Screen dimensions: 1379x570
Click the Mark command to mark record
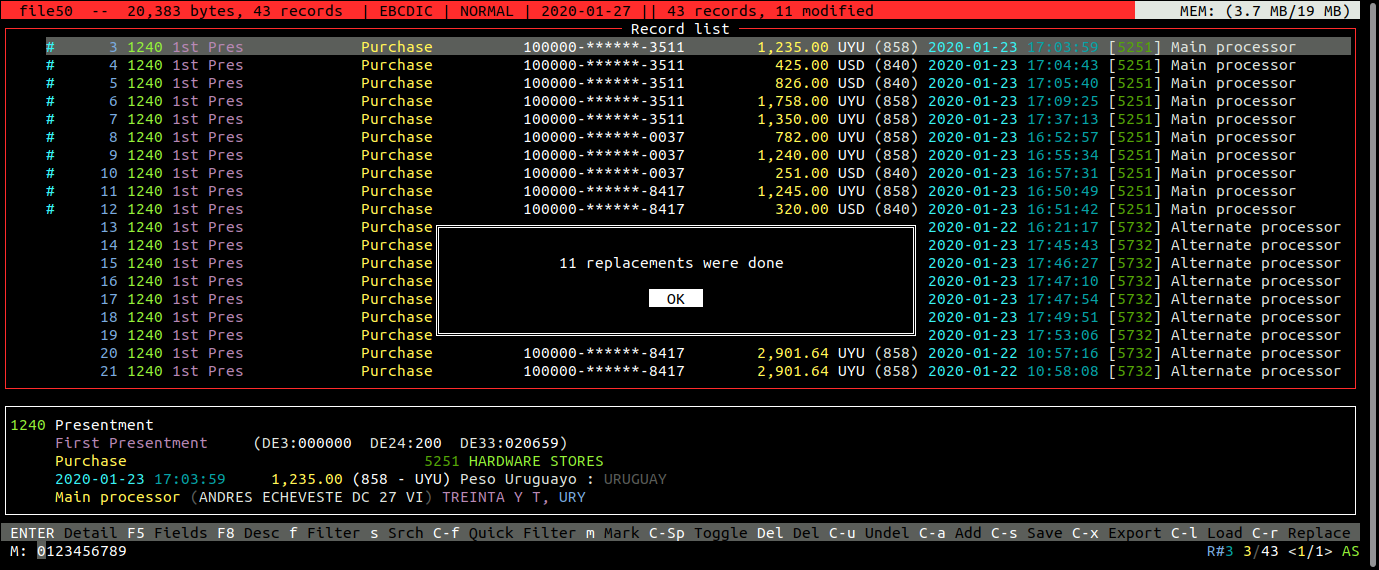click(x=621, y=533)
